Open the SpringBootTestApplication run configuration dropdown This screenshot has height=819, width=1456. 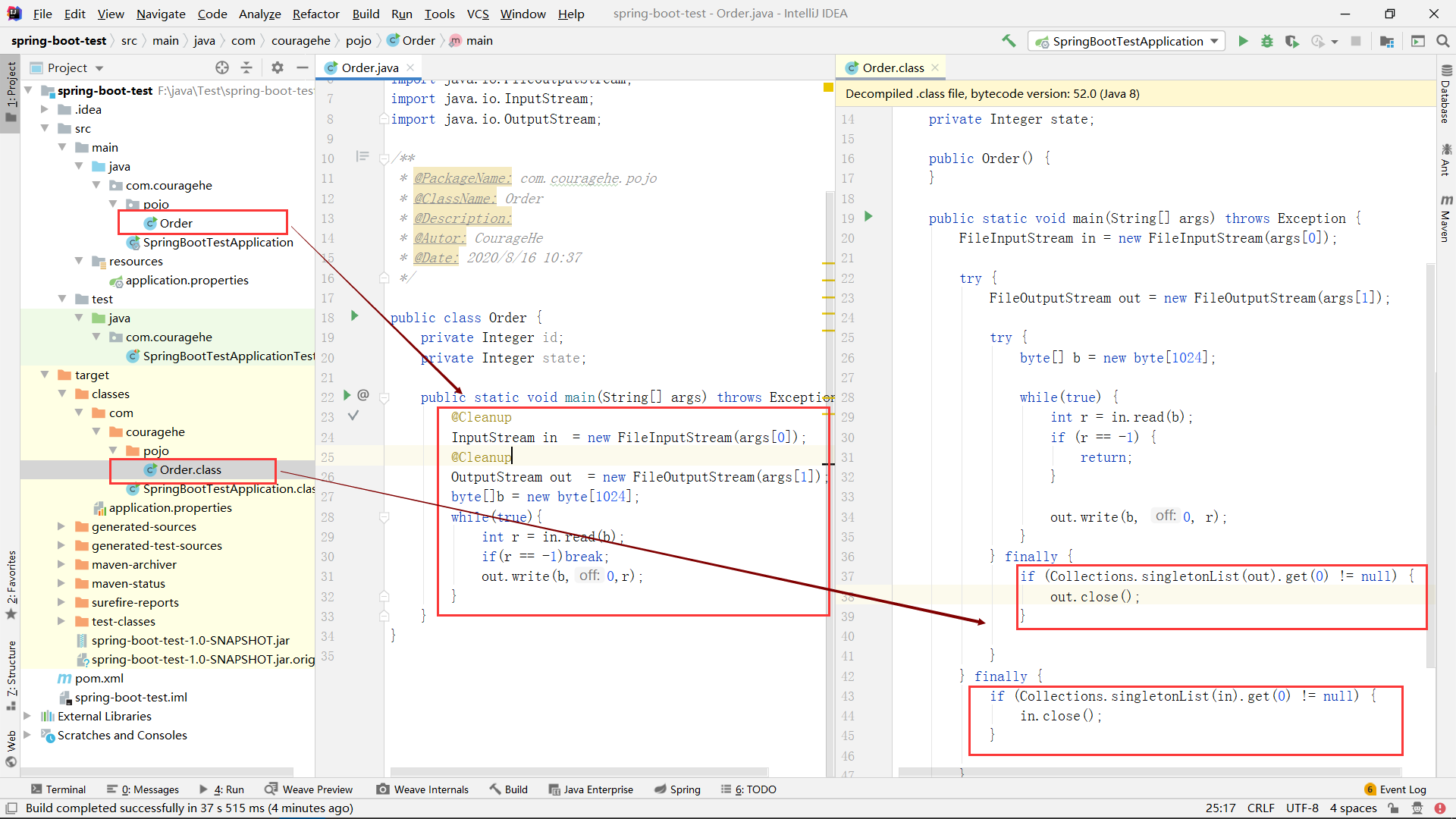pyautogui.click(x=1126, y=41)
